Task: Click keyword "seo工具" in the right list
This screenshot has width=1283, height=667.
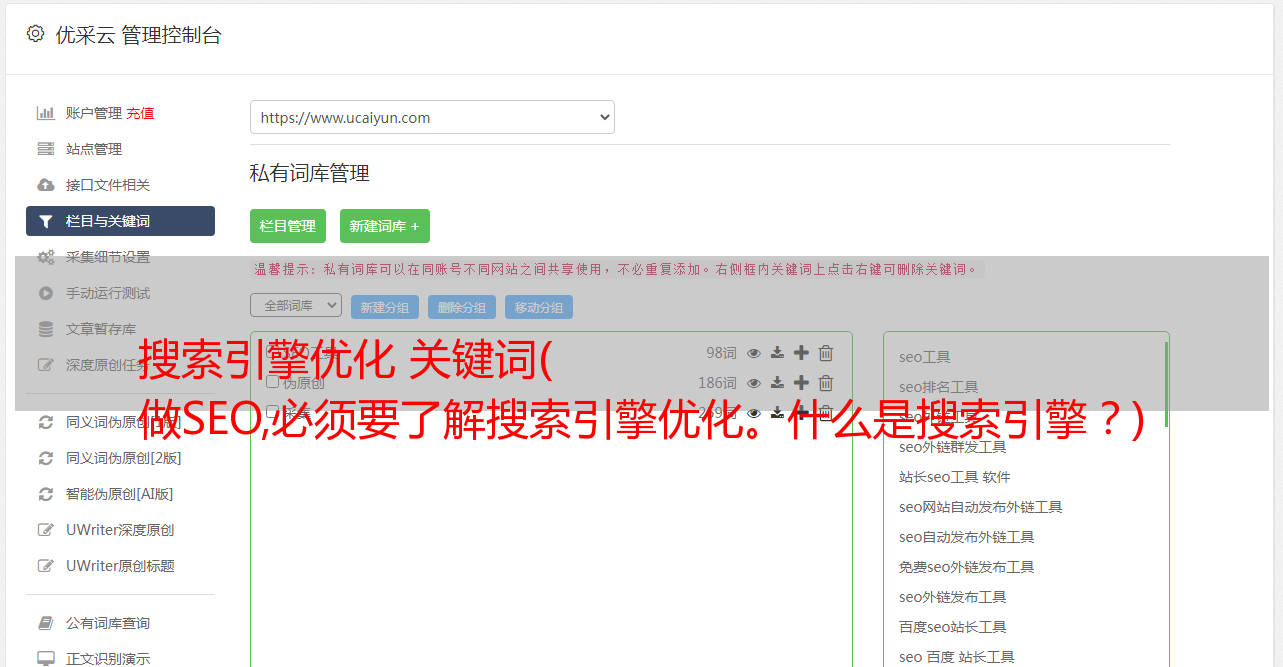Action: pos(925,357)
